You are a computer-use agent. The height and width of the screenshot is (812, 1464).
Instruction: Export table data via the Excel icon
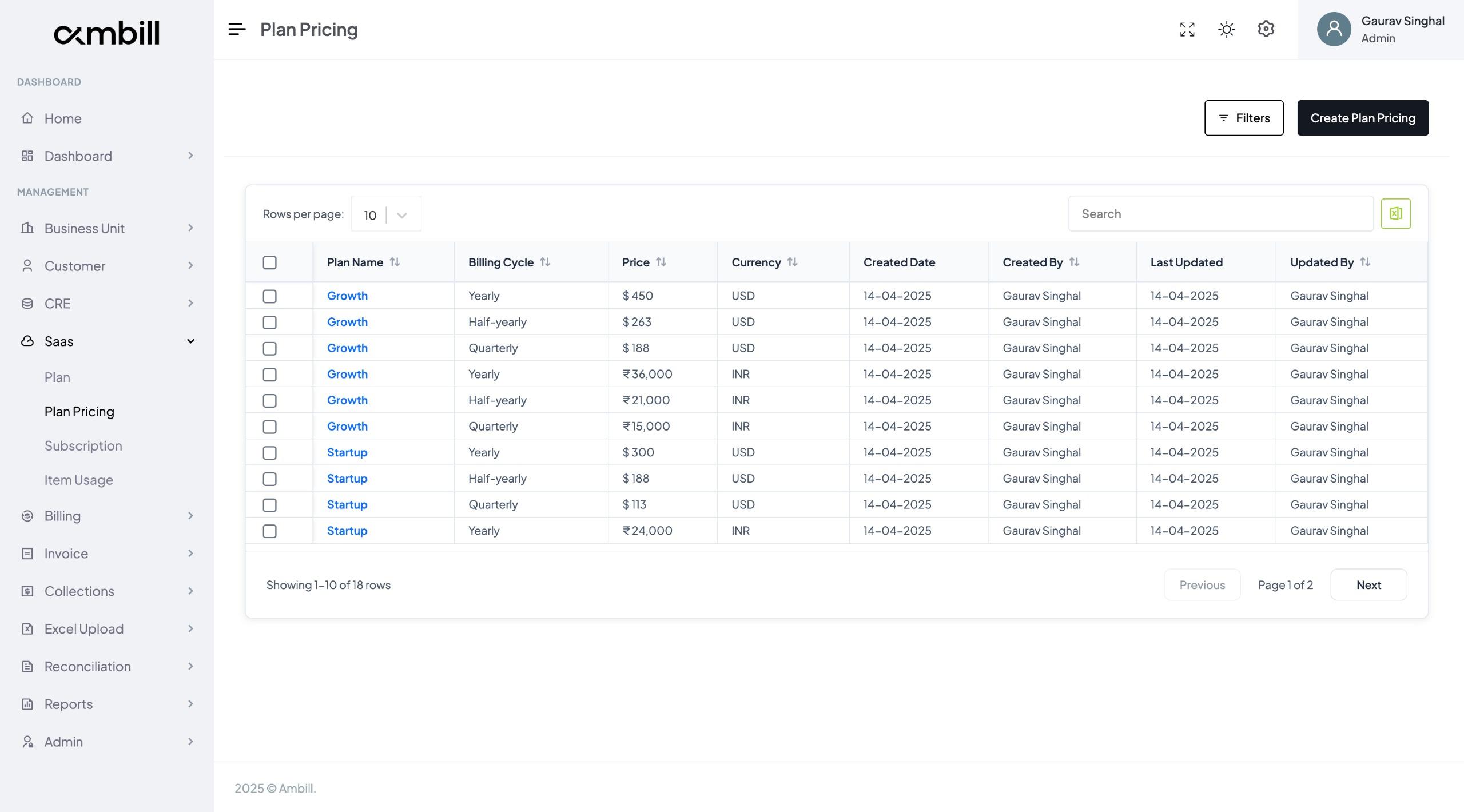pyautogui.click(x=1396, y=213)
